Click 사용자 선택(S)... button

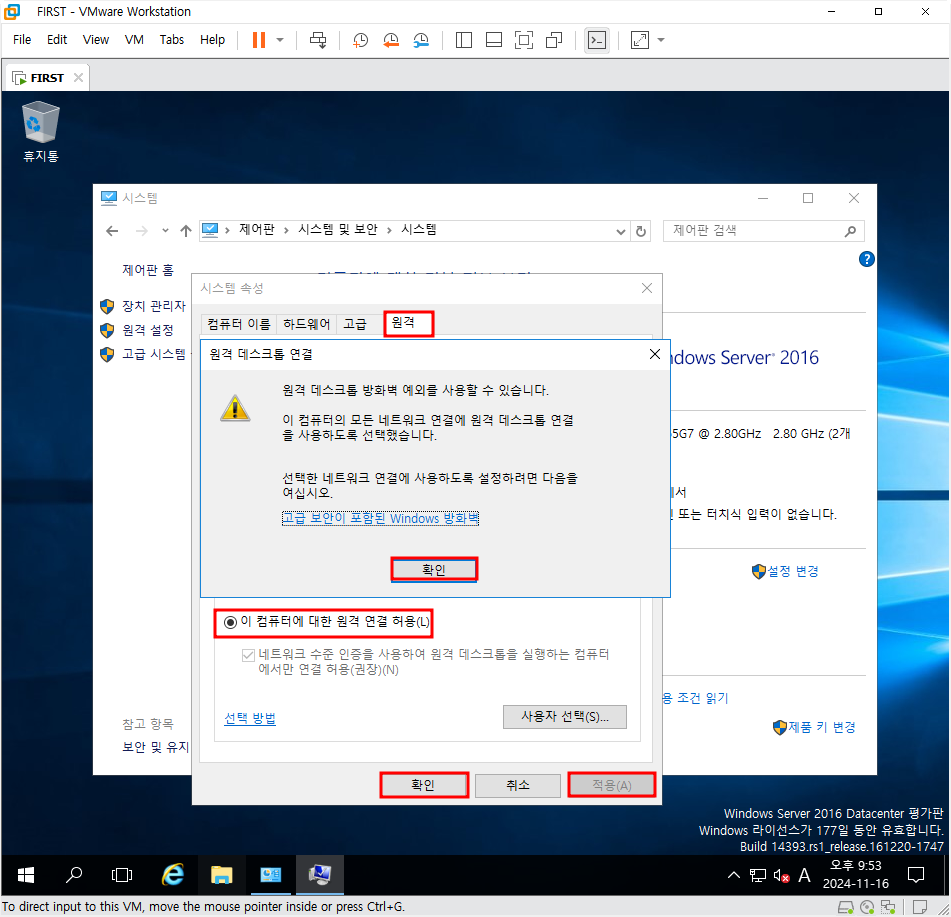click(565, 717)
